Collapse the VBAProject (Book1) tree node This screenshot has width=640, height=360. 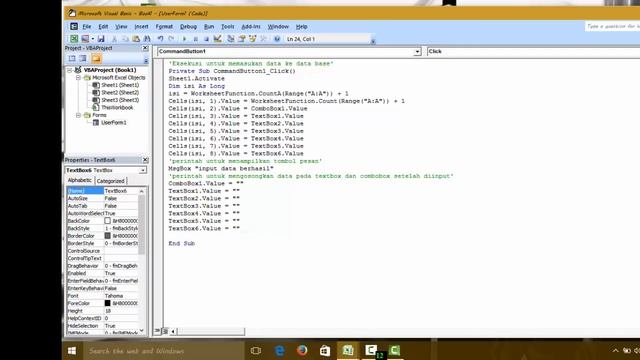pos(70,70)
